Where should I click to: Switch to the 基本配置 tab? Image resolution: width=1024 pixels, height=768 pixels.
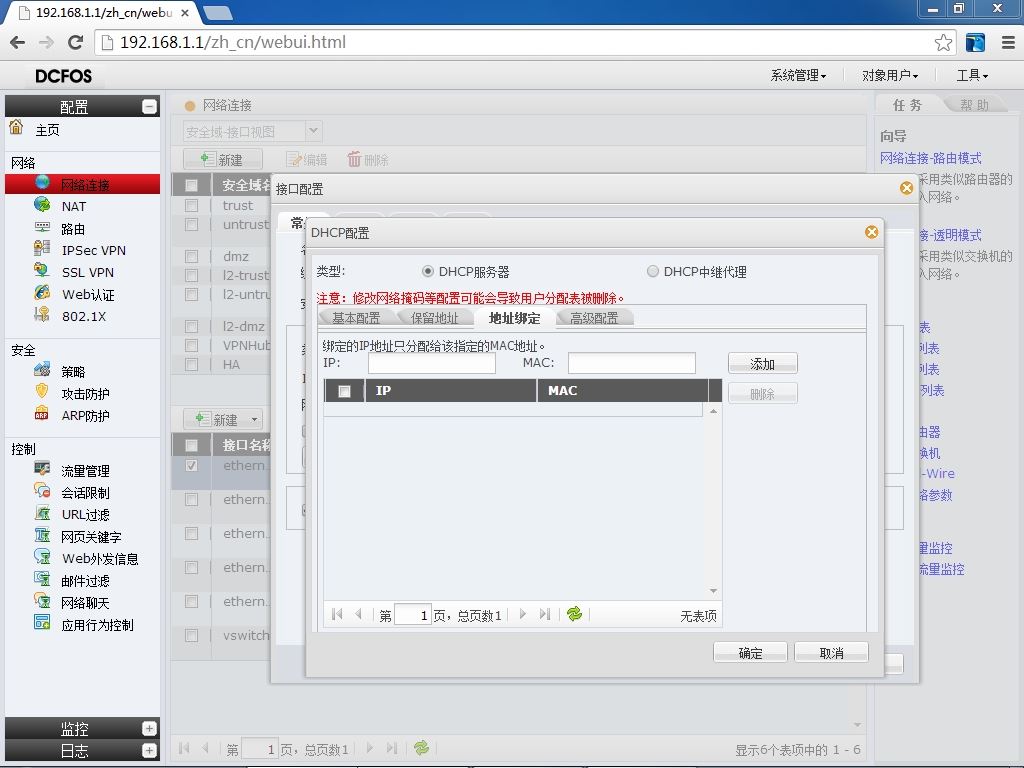[356, 318]
